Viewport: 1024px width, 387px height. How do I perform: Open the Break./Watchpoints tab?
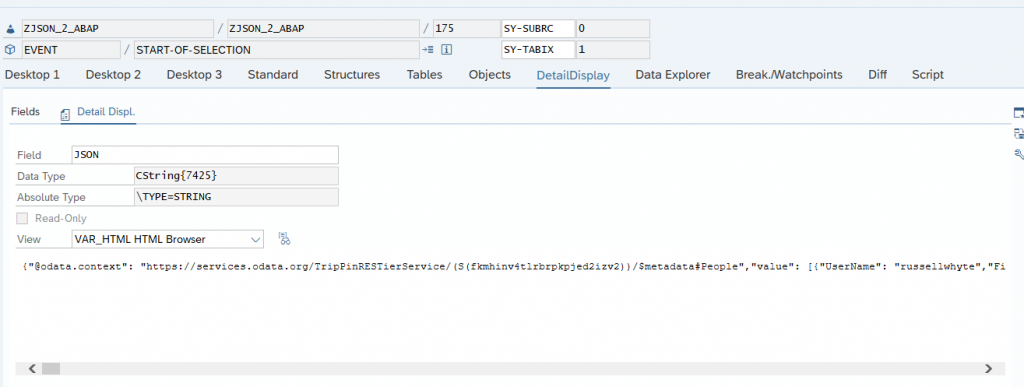point(789,74)
